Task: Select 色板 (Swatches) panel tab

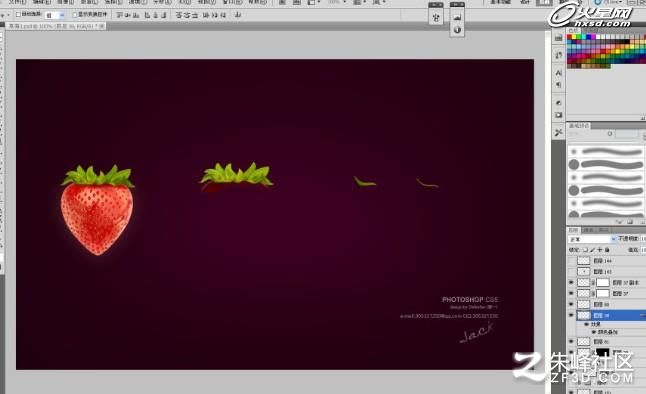Action: 573,30
